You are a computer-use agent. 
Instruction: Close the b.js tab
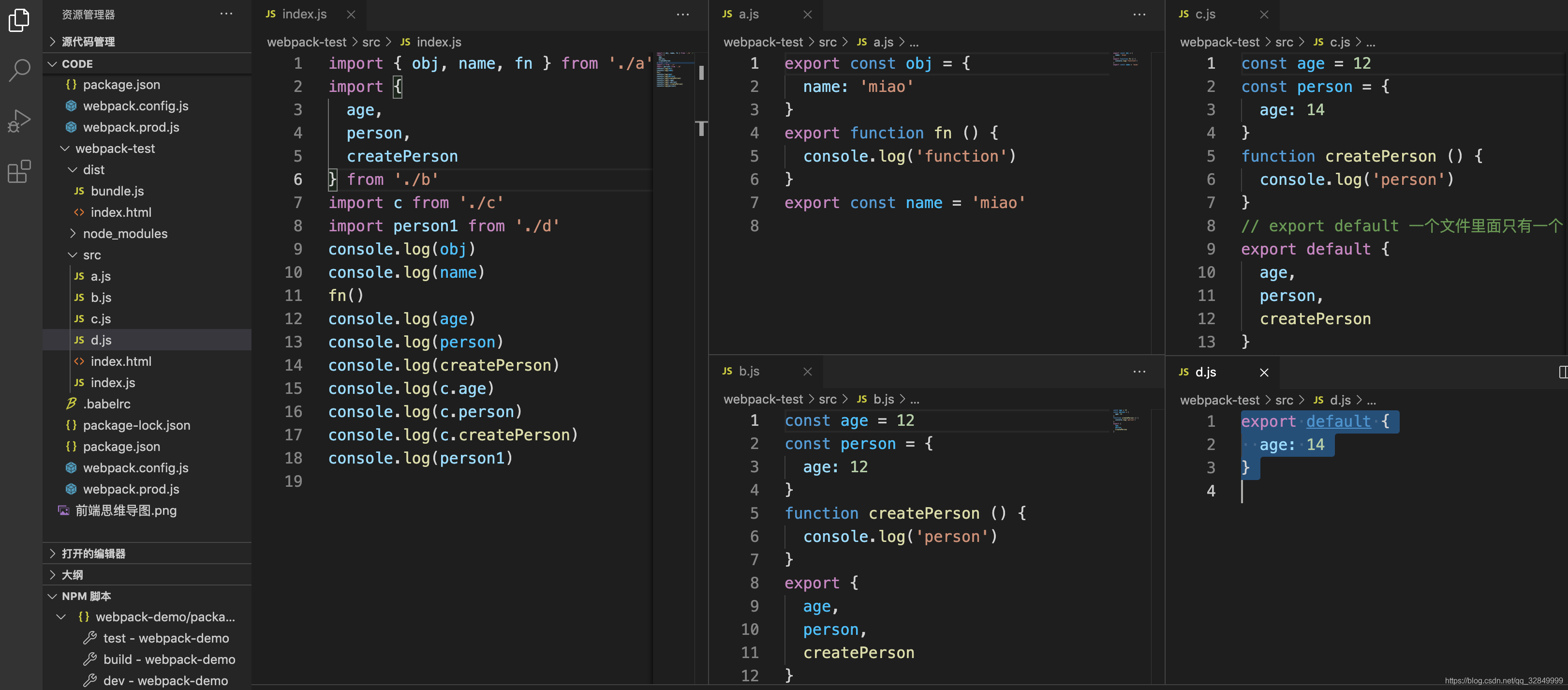coord(808,372)
